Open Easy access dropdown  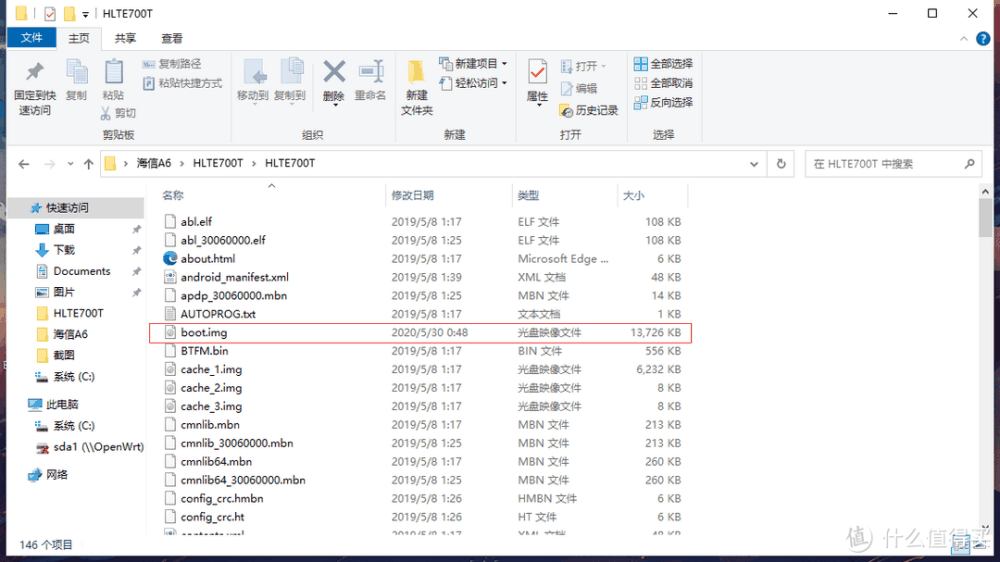click(473, 83)
